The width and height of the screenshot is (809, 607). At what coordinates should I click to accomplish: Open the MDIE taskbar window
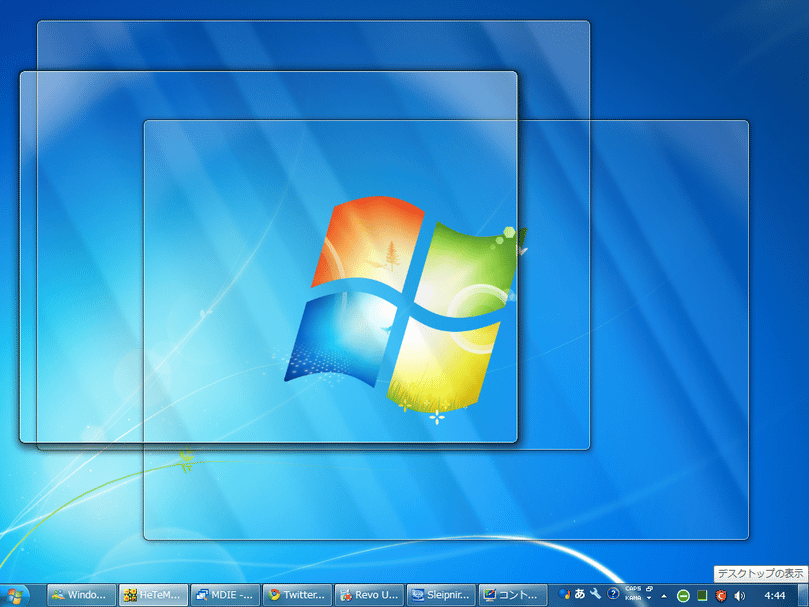(x=225, y=595)
